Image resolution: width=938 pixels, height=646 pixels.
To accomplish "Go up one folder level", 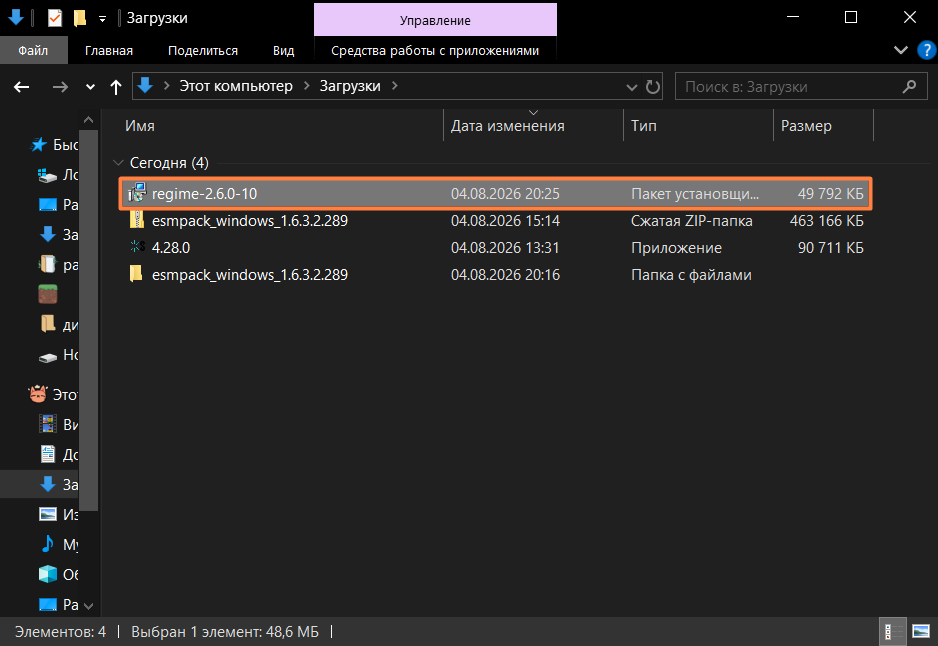I will pyautogui.click(x=116, y=87).
